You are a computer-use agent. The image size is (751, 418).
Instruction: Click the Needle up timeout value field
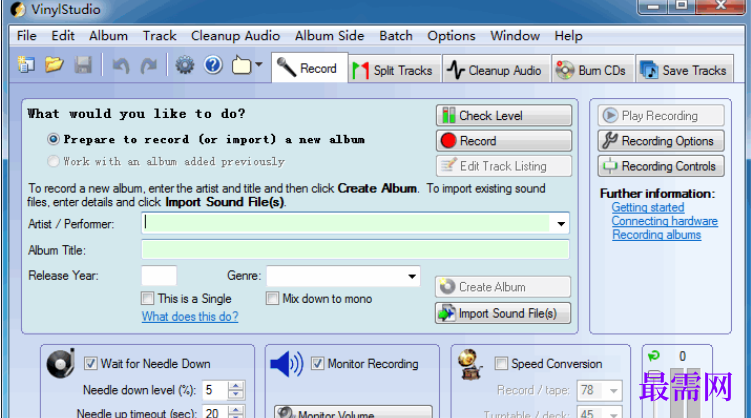tap(215, 412)
